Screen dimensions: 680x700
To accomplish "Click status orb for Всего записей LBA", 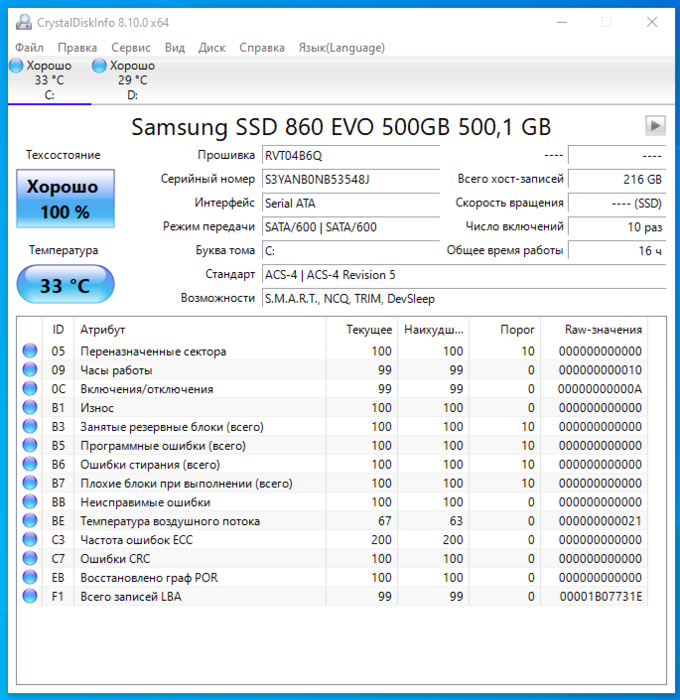I will coord(30,596).
